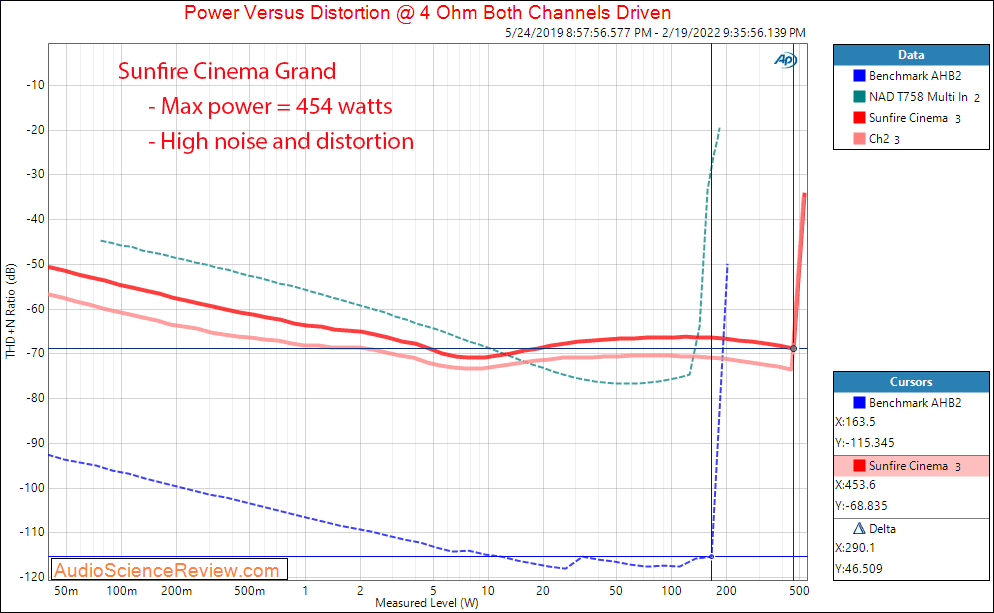Click the THD+N Ratio (dB) axis label
The width and height of the screenshot is (994, 613).
[x=10, y=311]
